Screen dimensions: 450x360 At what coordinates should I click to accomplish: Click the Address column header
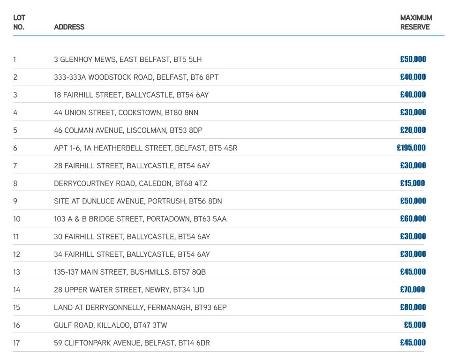(69, 27)
